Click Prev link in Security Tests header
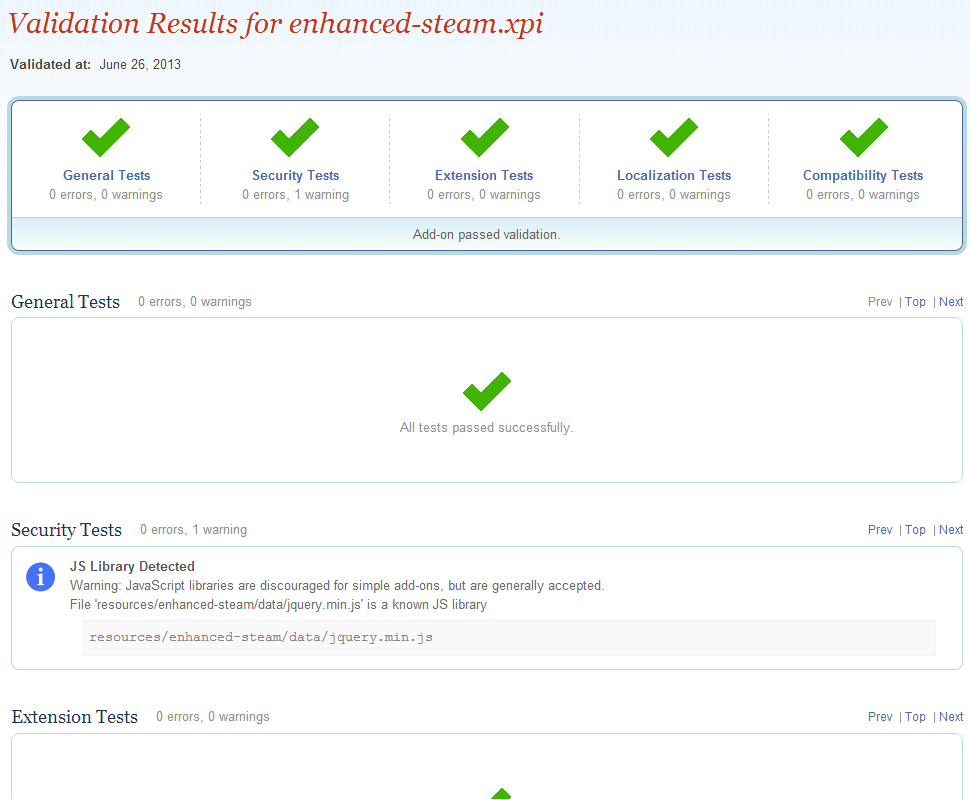Screen dimensions: 970x800 click(x=880, y=530)
